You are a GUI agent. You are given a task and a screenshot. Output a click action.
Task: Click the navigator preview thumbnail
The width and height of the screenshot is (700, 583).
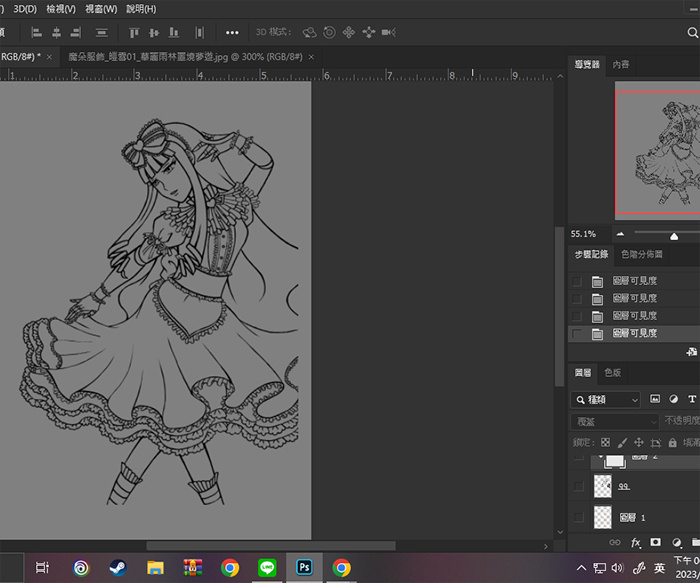[657, 153]
